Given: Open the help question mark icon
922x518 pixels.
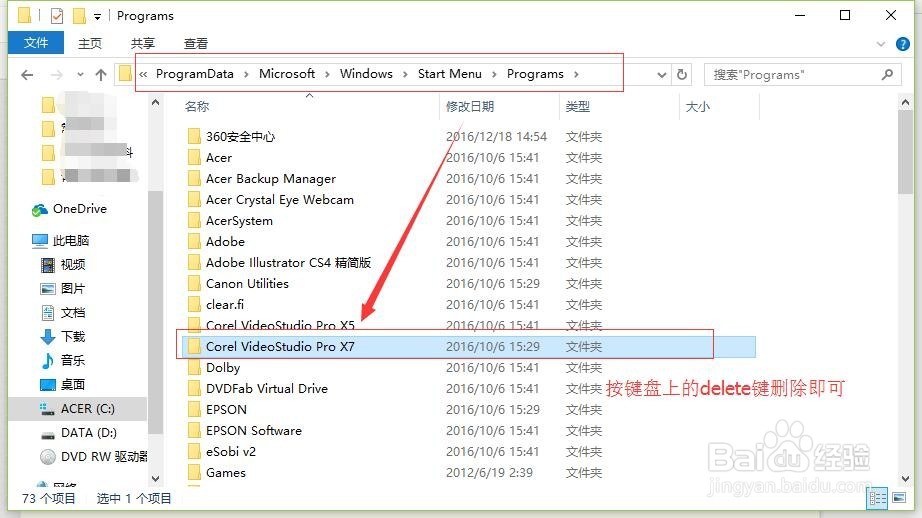Looking at the screenshot, I should pyautogui.click(x=903, y=44).
